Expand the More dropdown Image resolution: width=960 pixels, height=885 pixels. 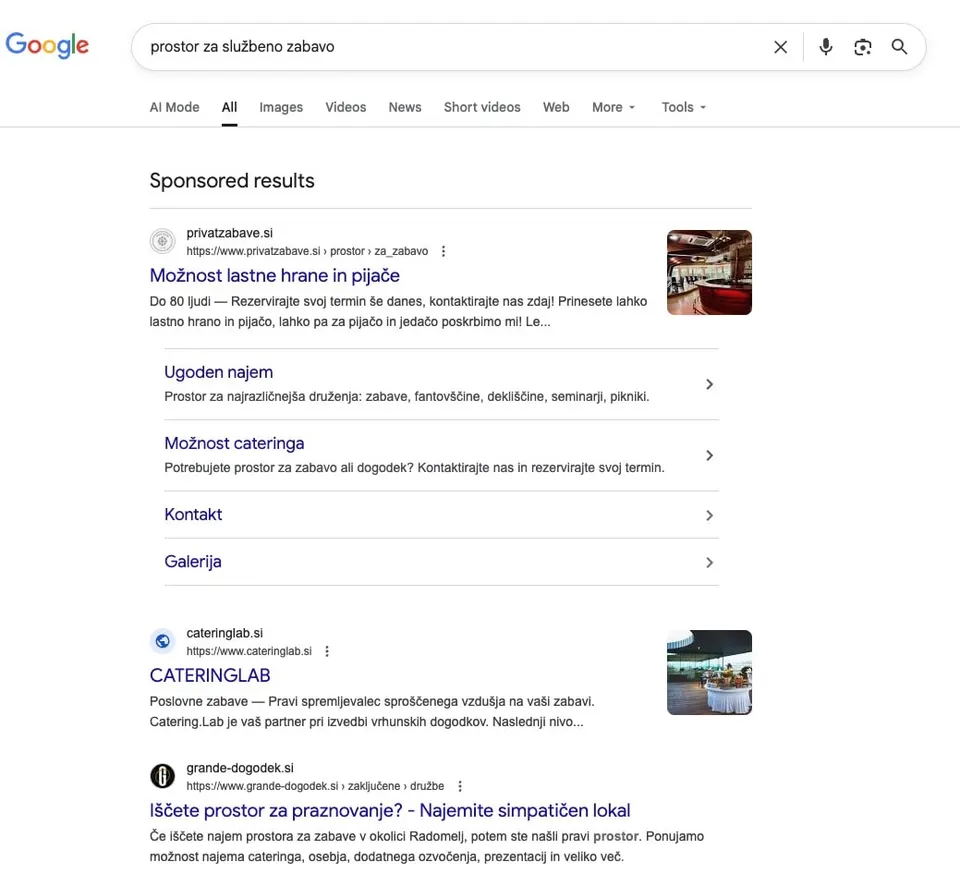[613, 107]
